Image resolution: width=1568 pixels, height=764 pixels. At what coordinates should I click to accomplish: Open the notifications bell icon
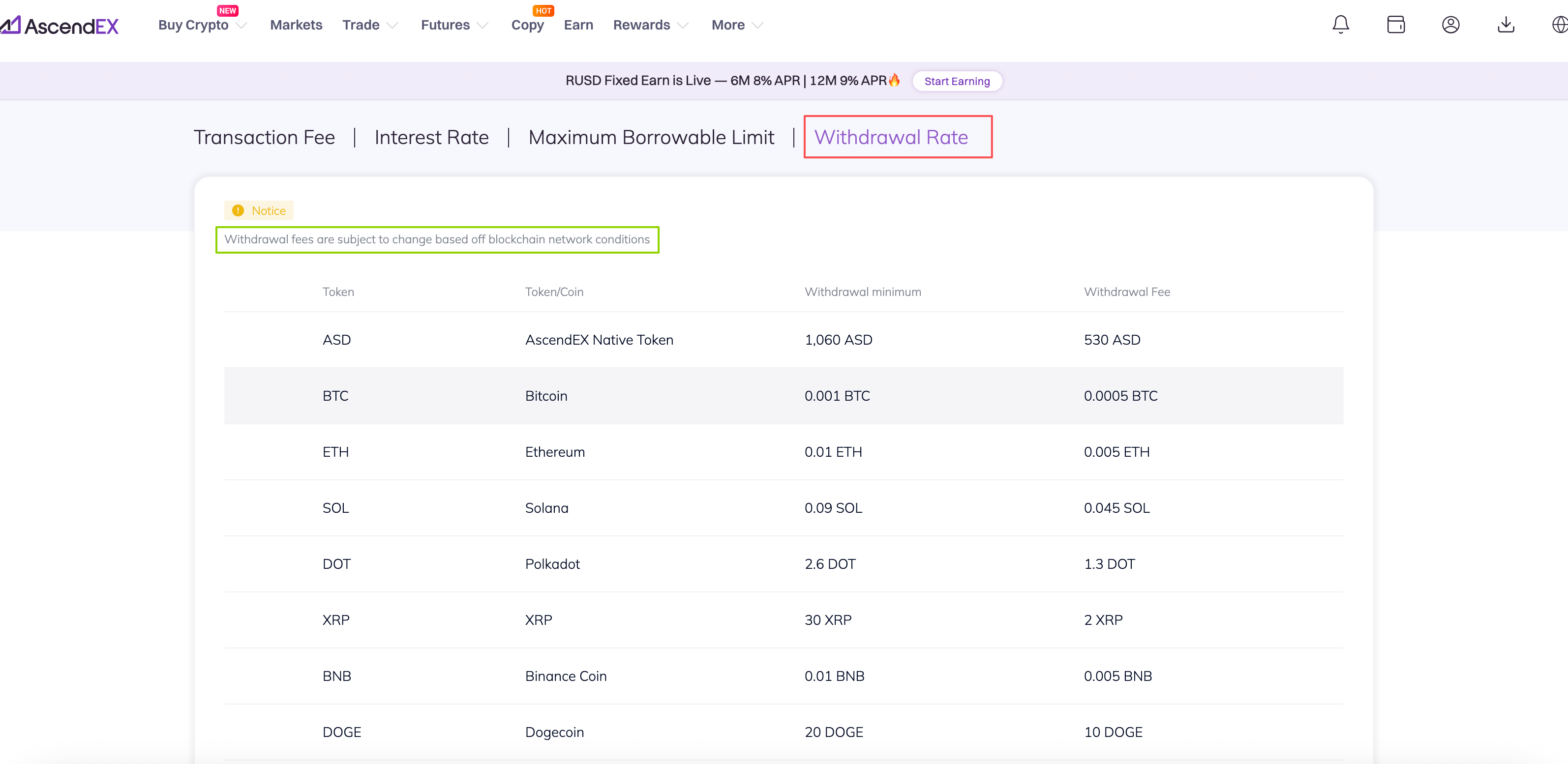coord(1340,25)
